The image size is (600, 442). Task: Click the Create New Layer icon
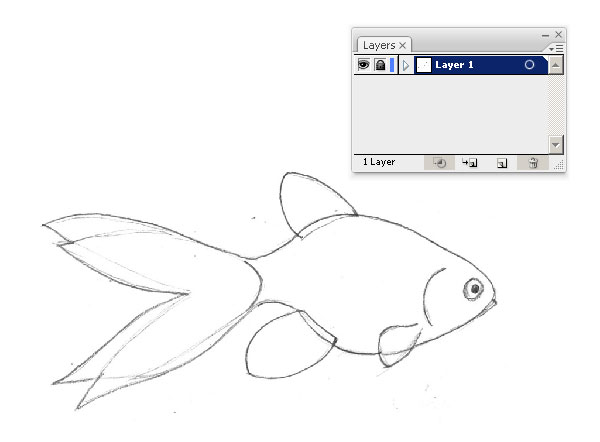(502, 163)
